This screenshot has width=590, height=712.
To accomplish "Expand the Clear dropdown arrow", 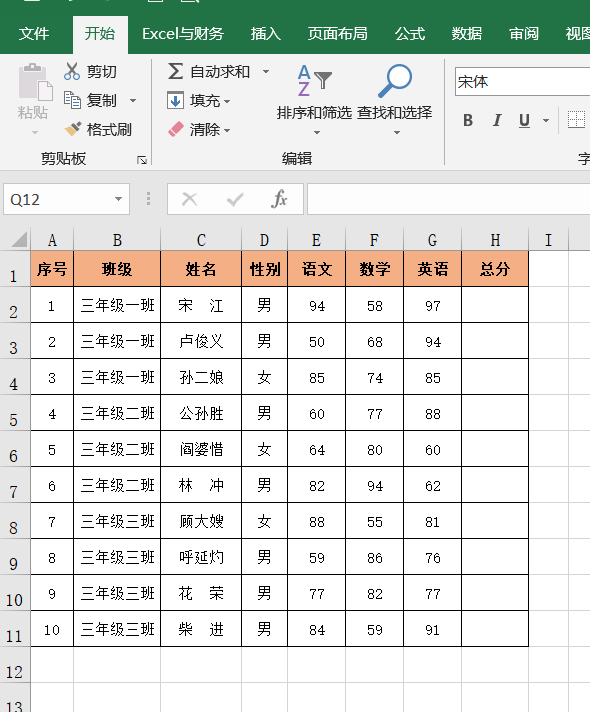I will click(227, 131).
